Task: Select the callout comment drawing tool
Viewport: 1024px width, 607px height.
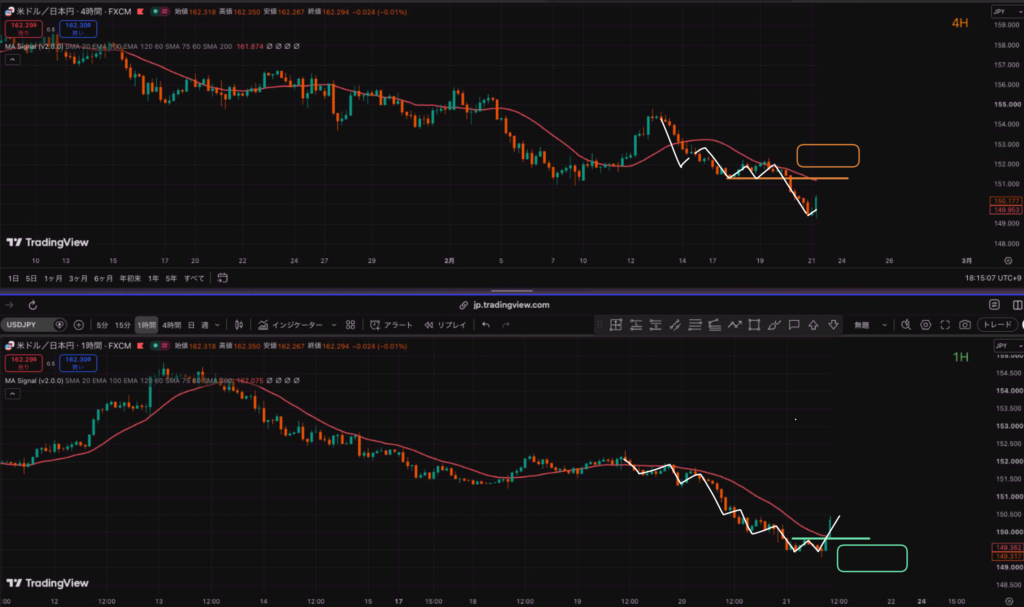Action: [794, 325]
